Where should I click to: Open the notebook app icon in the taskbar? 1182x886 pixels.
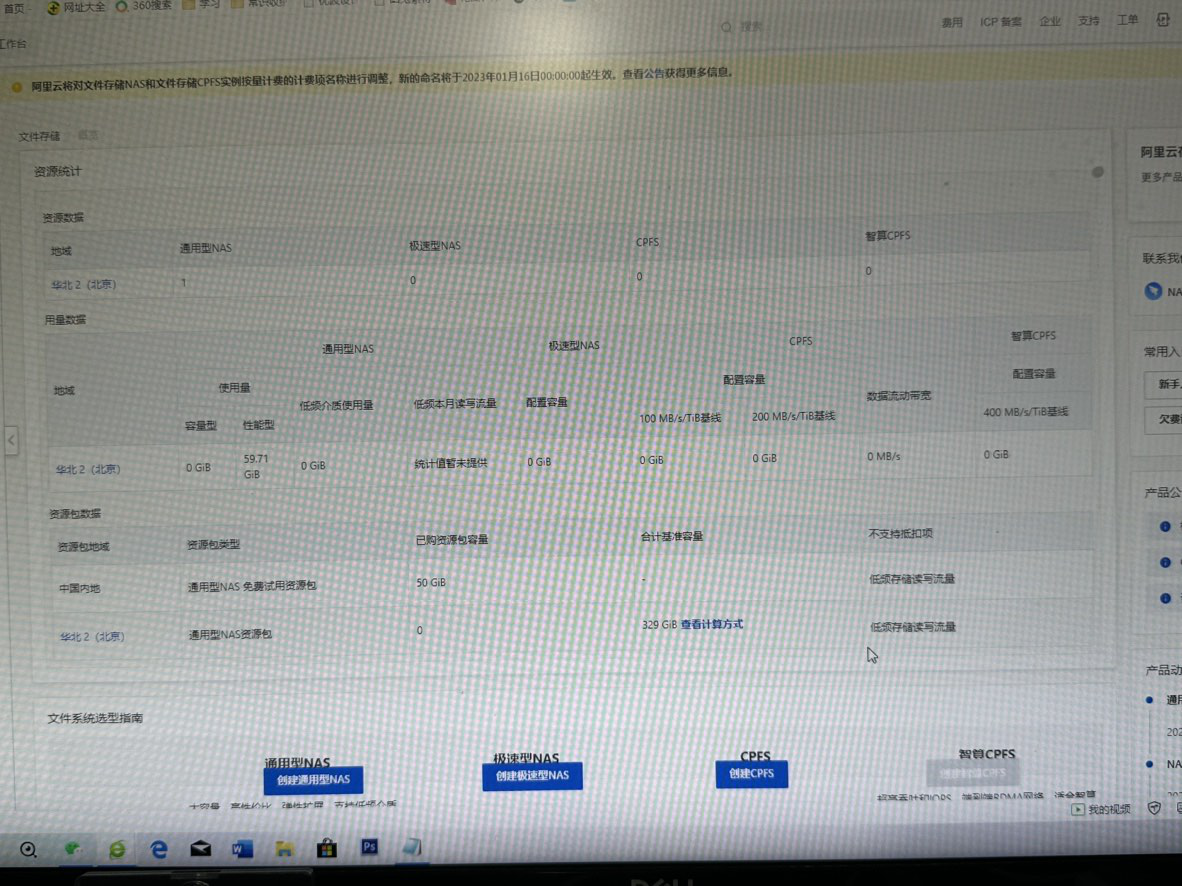[x=412, y=847]
